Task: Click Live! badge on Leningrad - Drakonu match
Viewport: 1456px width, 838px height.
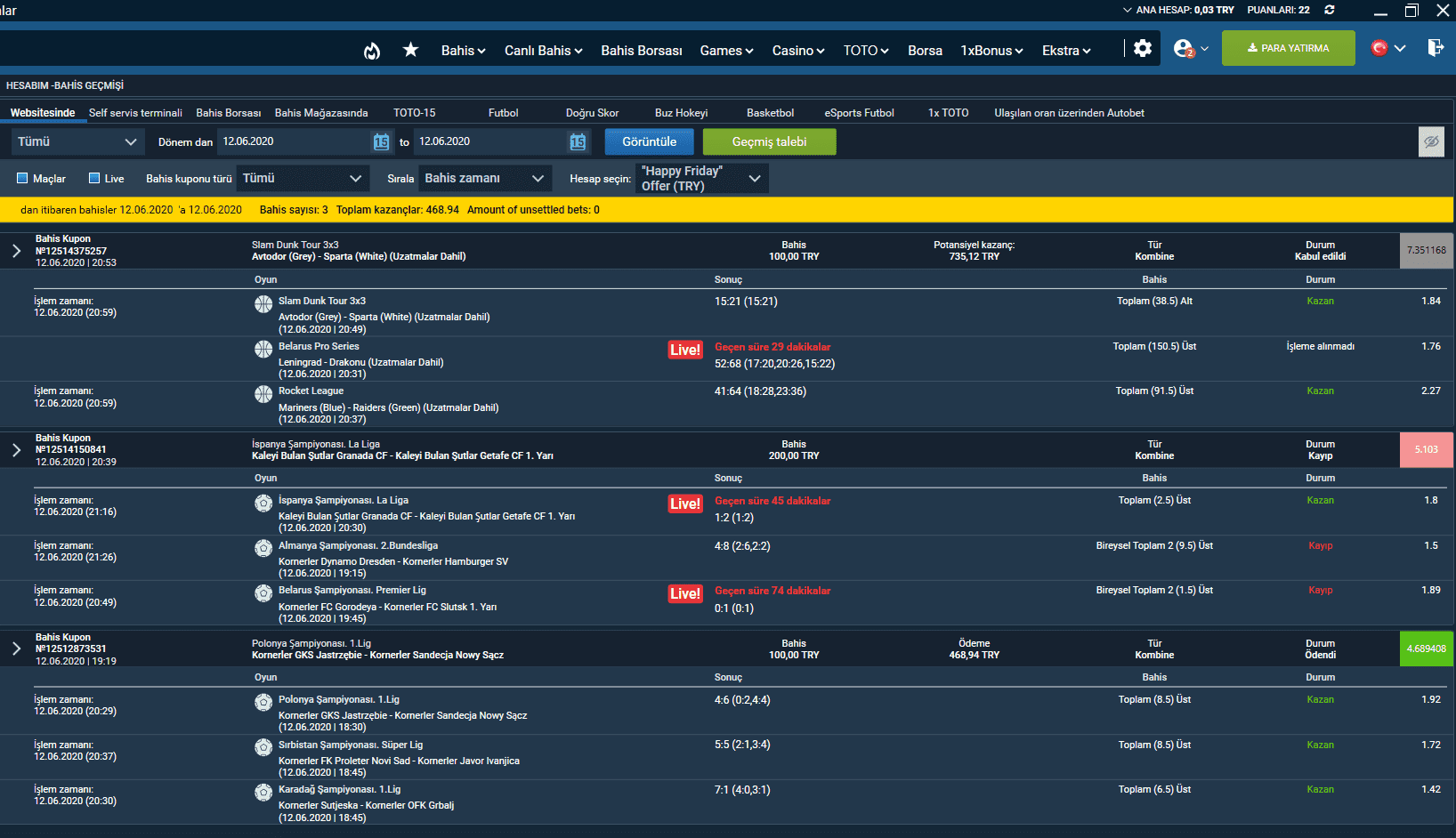Action: tap(685, 350)
